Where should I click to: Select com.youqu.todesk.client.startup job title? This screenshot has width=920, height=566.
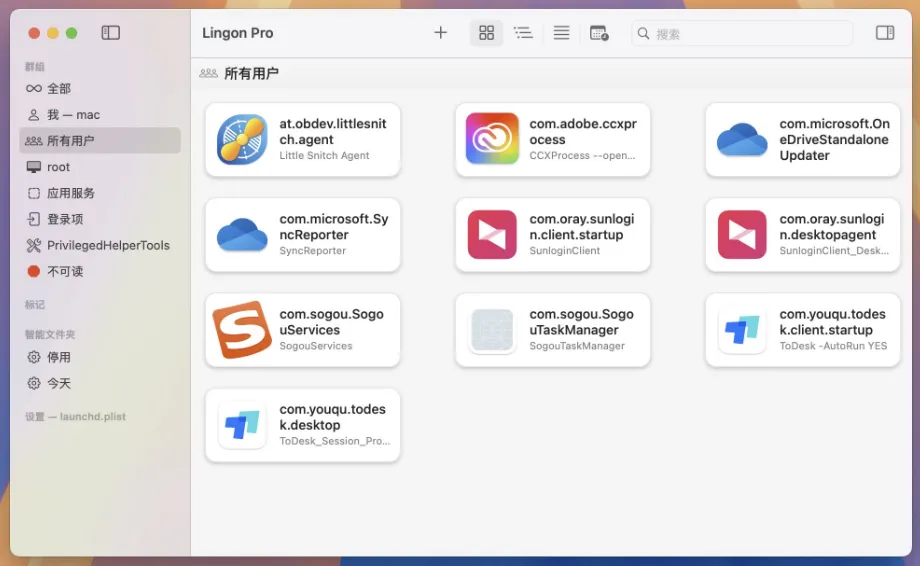[833, 322]
